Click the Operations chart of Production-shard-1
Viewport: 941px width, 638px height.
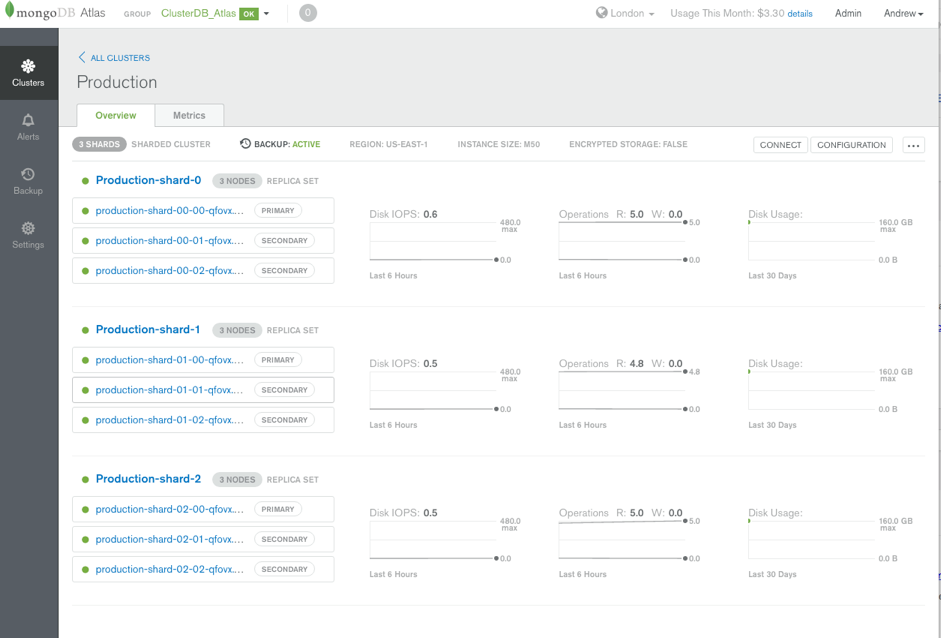click(622, 391)
